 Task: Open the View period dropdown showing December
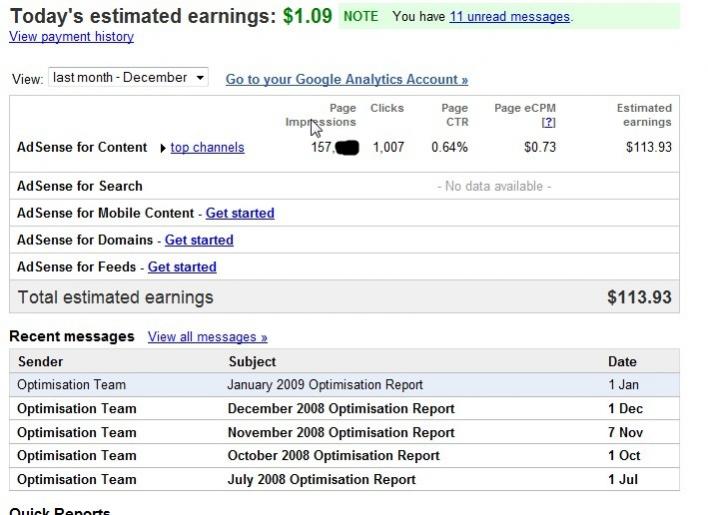pos(128,78)
